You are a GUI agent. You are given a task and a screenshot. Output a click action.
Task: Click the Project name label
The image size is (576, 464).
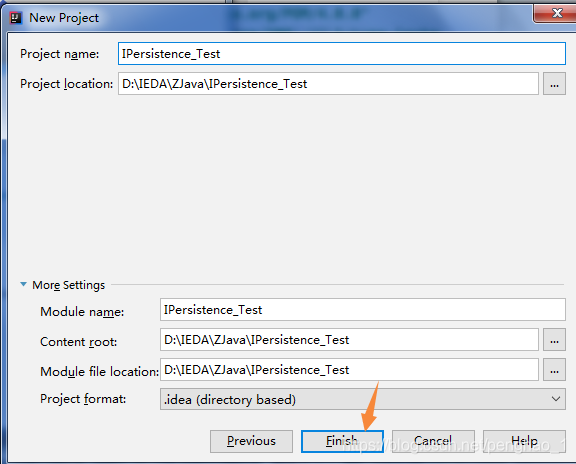tap(60, 54)
